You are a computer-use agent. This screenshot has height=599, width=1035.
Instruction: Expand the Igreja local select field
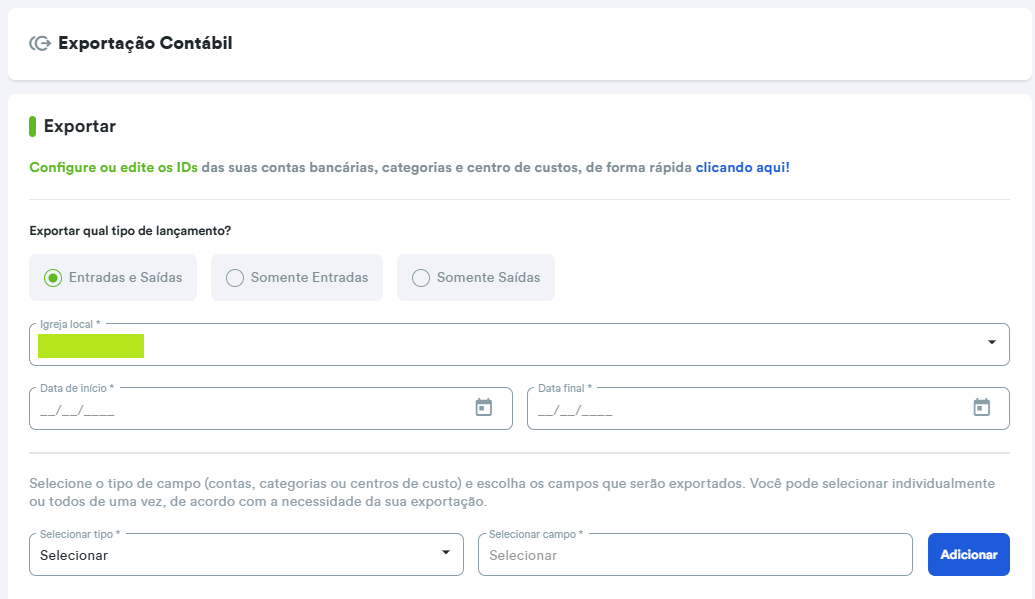coord(560,345)
